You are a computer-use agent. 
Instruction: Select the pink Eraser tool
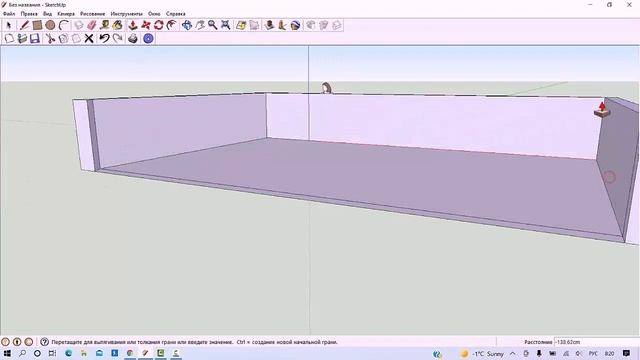click(91, 25)
